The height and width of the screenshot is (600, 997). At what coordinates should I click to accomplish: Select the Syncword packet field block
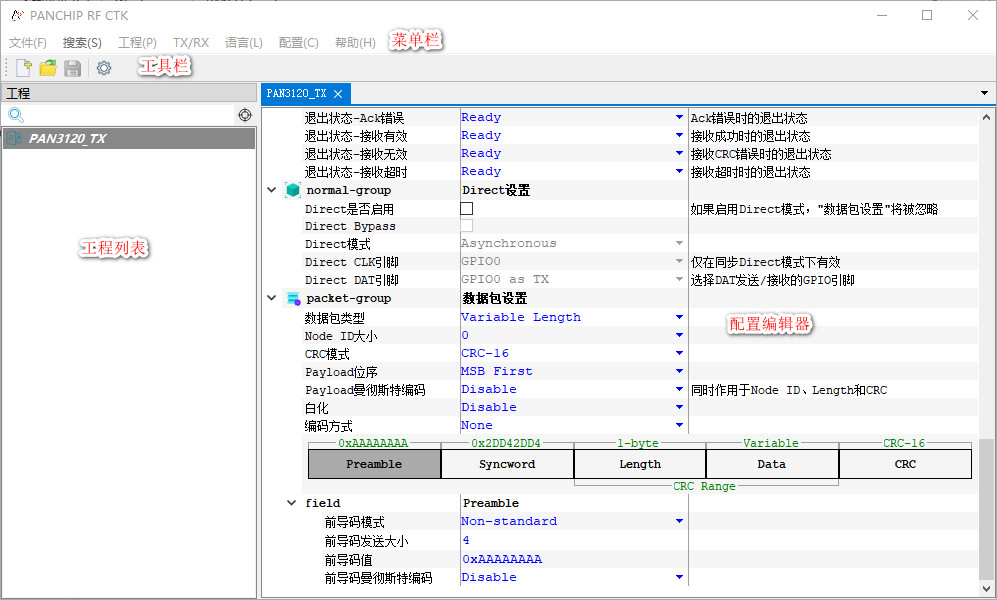(507, 464)
